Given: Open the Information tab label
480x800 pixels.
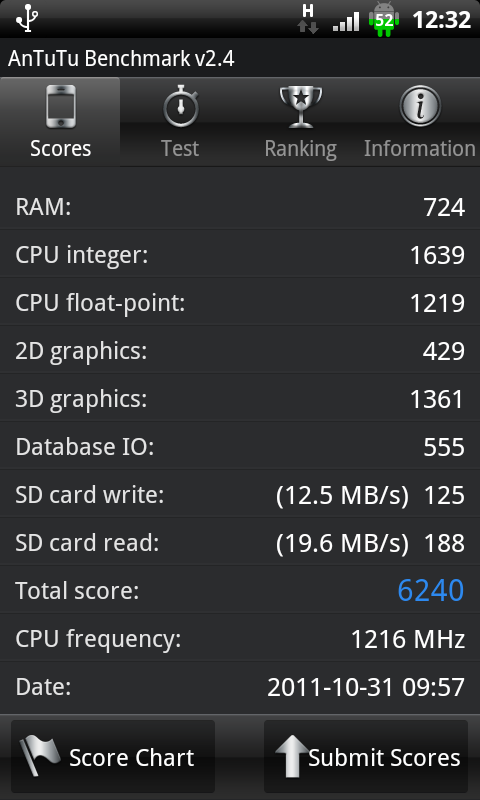Looking at the screenshot, I should point(420,148).
